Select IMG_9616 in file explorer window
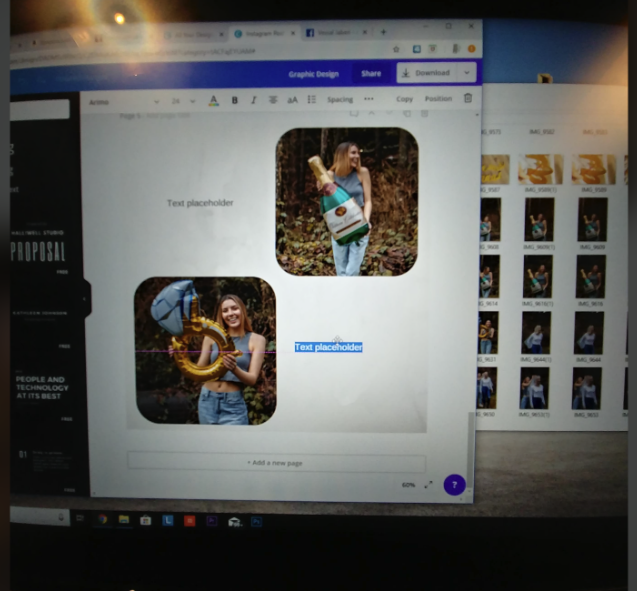 pyautogui.click(x=591, y=280)
